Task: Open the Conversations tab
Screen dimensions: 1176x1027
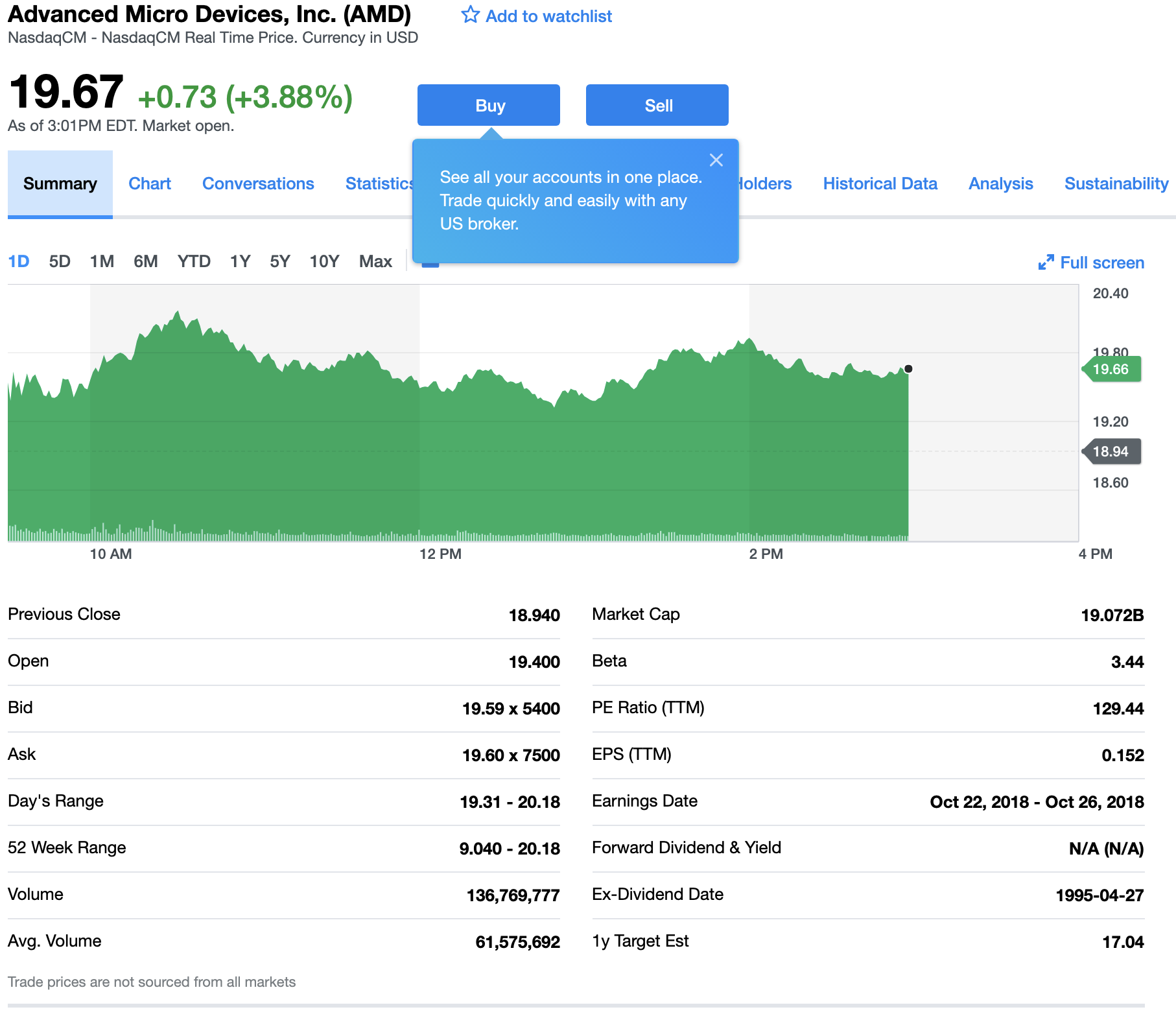Action: [258, 184]
